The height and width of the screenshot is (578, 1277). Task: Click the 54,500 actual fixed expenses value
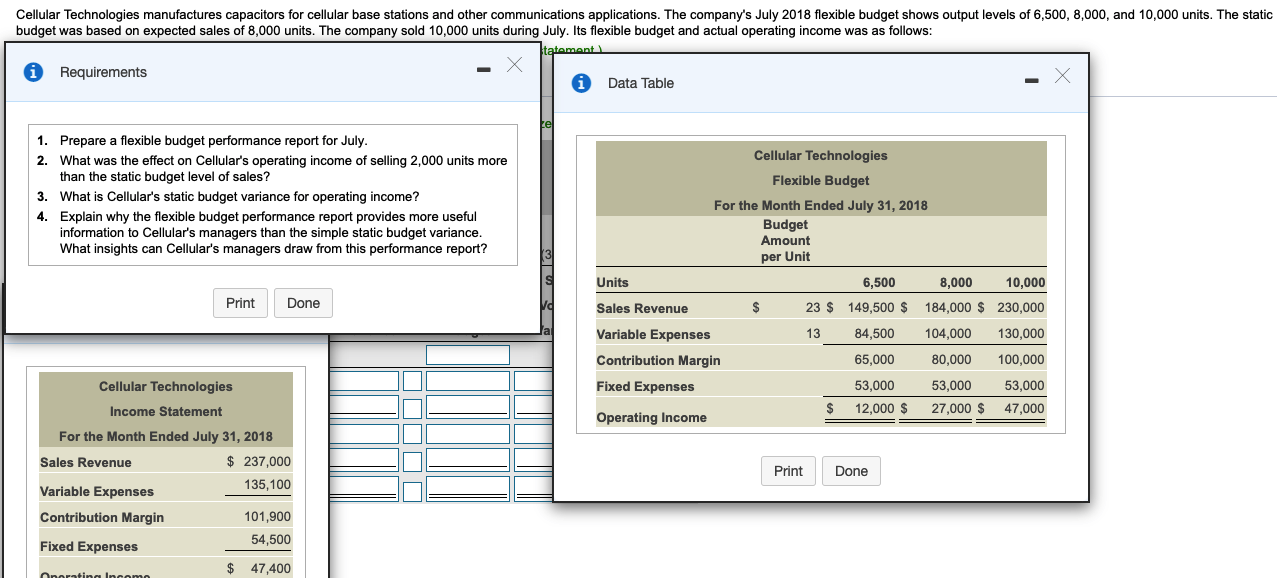pyautogui.click(x=270, y=539)
